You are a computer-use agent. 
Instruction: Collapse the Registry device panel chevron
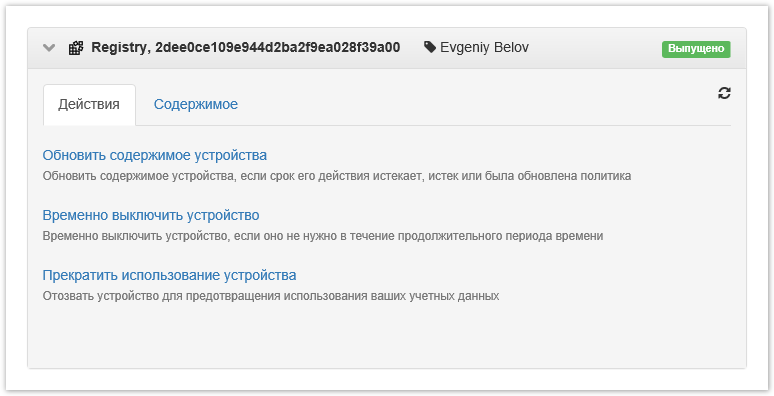point(49,48)
